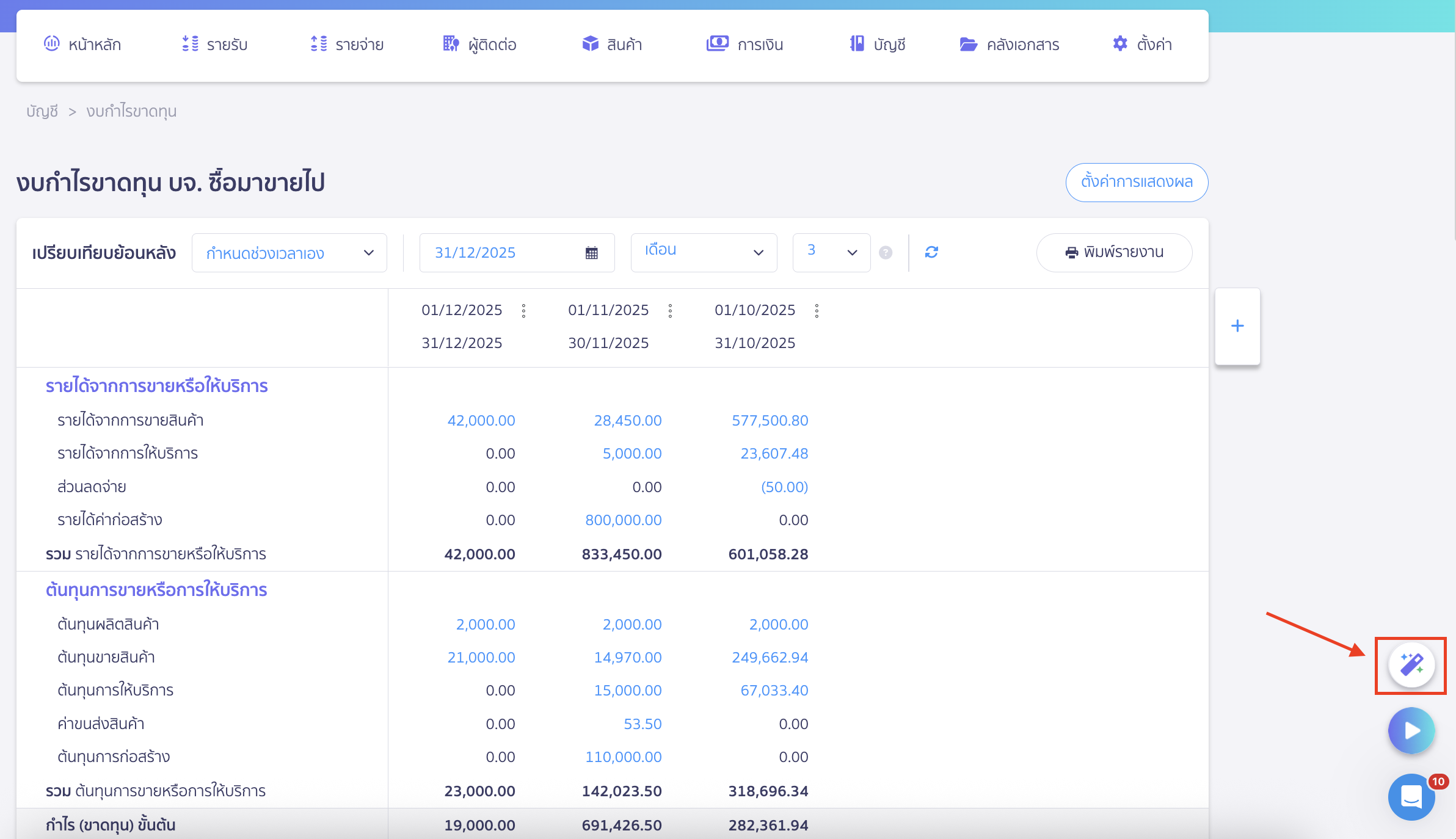
Task: Click the คลังเอกสาร folder icon
Action: 968,43
